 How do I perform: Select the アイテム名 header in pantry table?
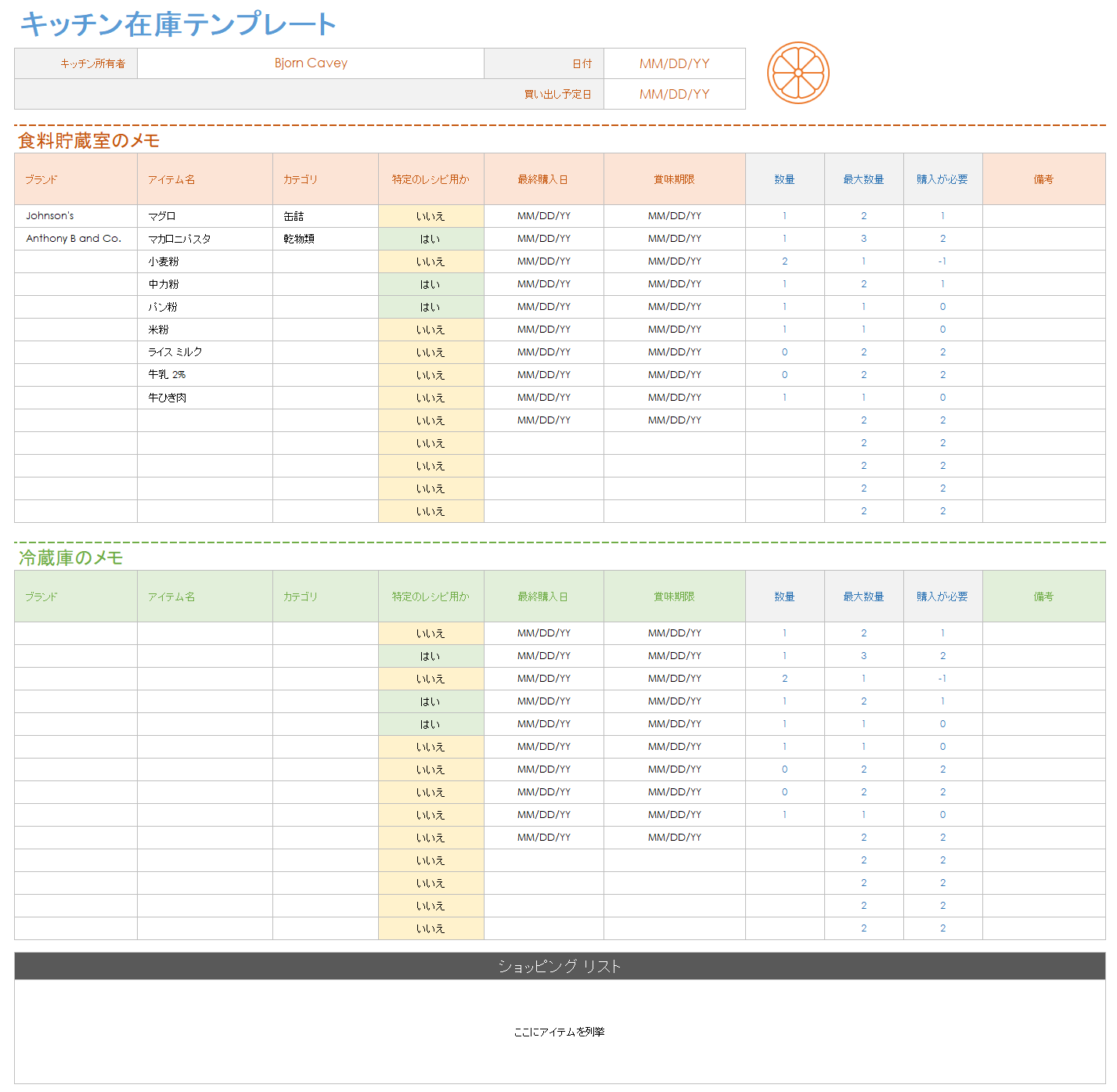[205, 179]
